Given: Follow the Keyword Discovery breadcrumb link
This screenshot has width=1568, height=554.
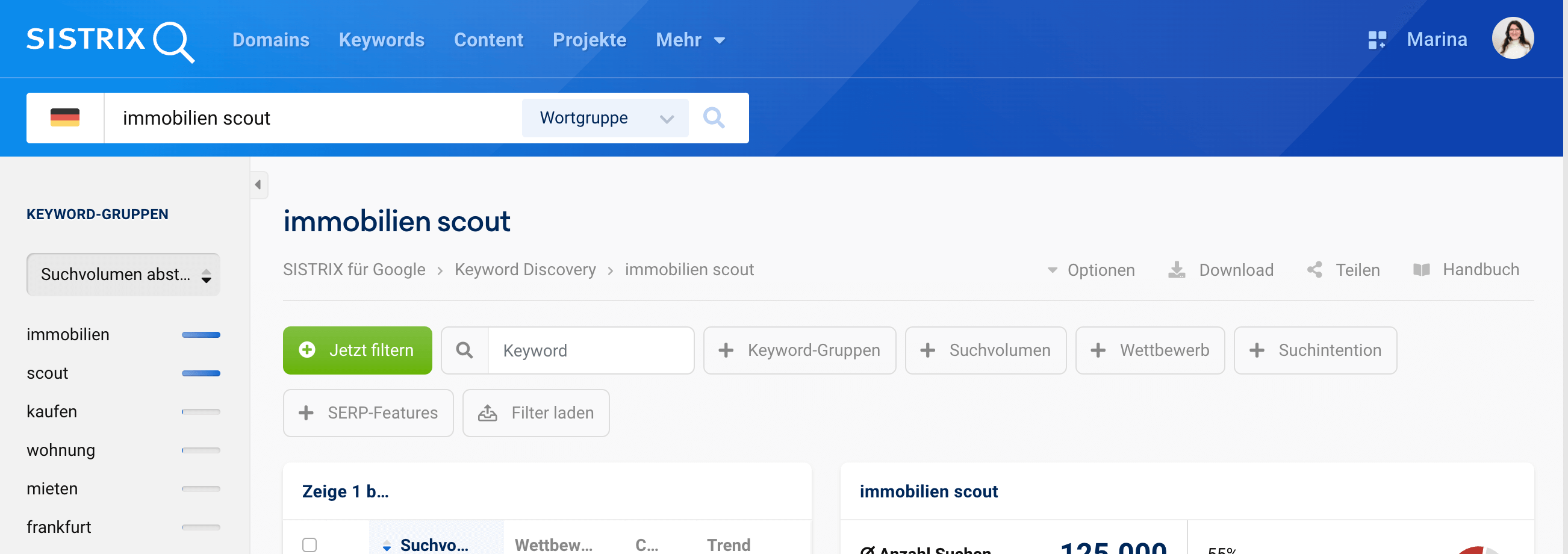Looking at the screenshot, I should coord(524,270).
